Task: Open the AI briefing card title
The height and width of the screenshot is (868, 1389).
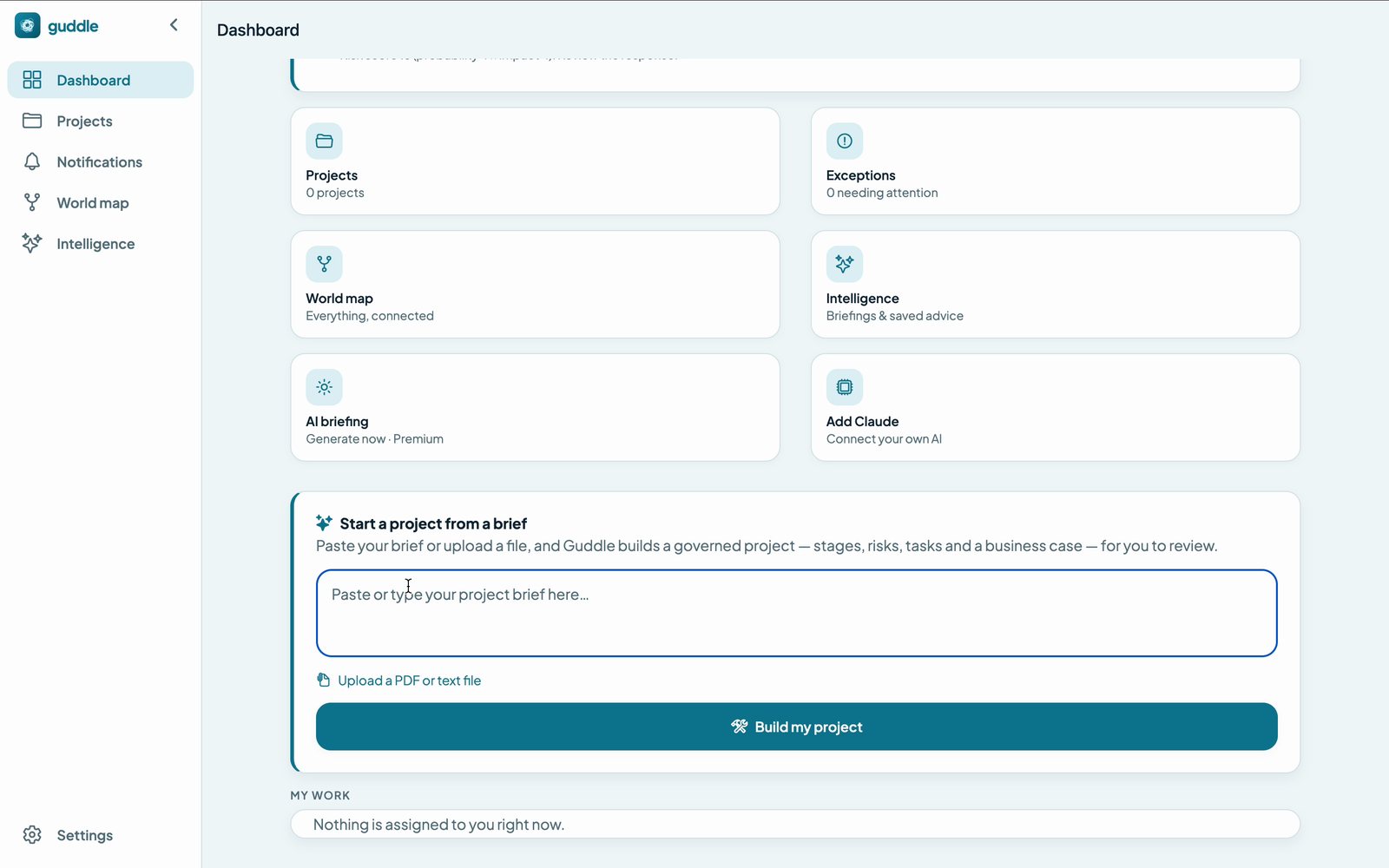Action: 337,422
